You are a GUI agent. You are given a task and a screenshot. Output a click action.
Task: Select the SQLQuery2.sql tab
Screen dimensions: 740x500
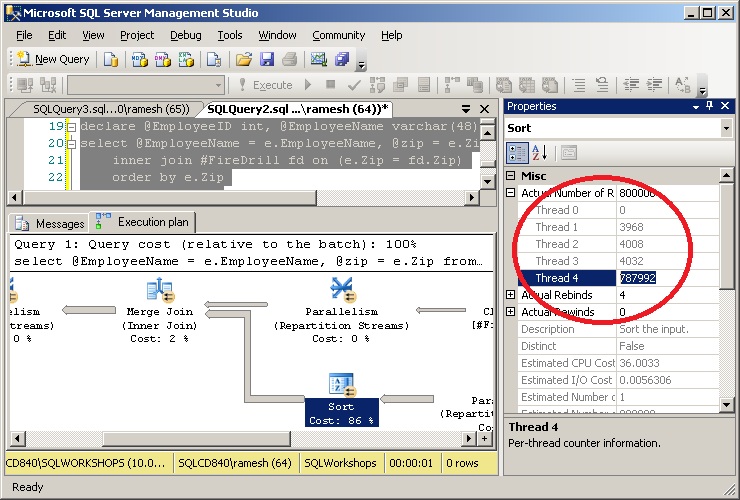point(298,109)
